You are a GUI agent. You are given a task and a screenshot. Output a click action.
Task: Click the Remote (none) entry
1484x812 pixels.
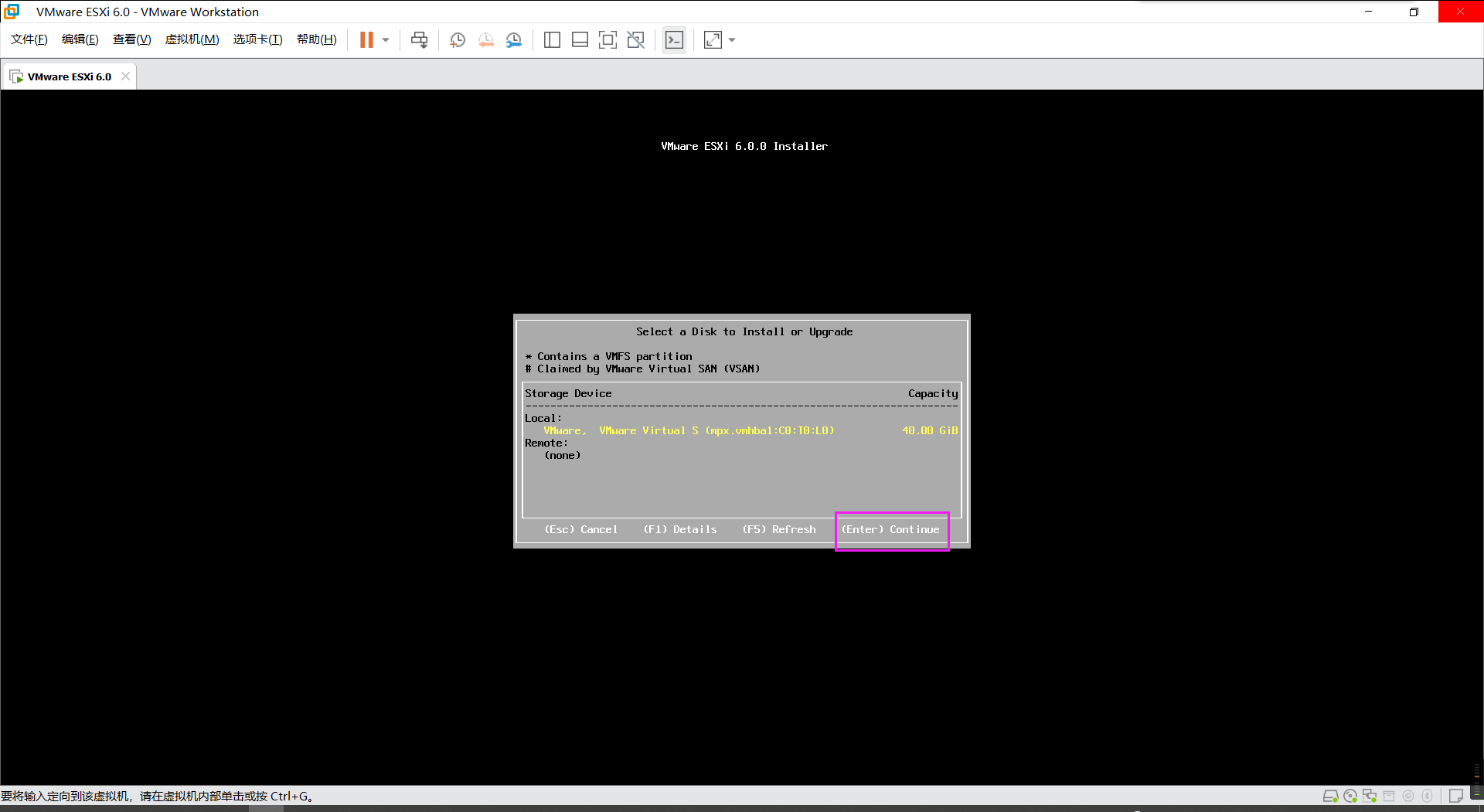[x=563, y=456]
